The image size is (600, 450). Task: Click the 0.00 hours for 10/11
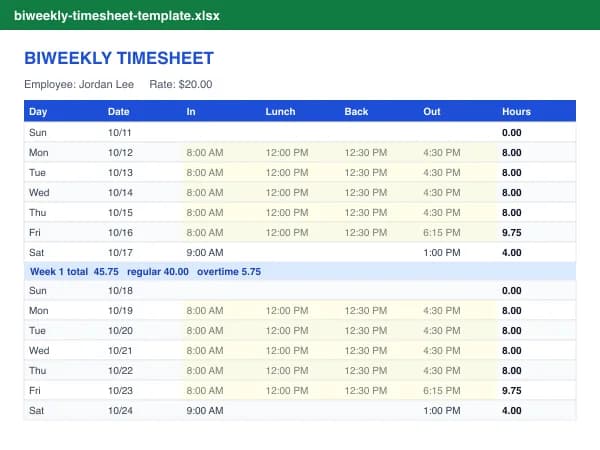click(512, 132)
